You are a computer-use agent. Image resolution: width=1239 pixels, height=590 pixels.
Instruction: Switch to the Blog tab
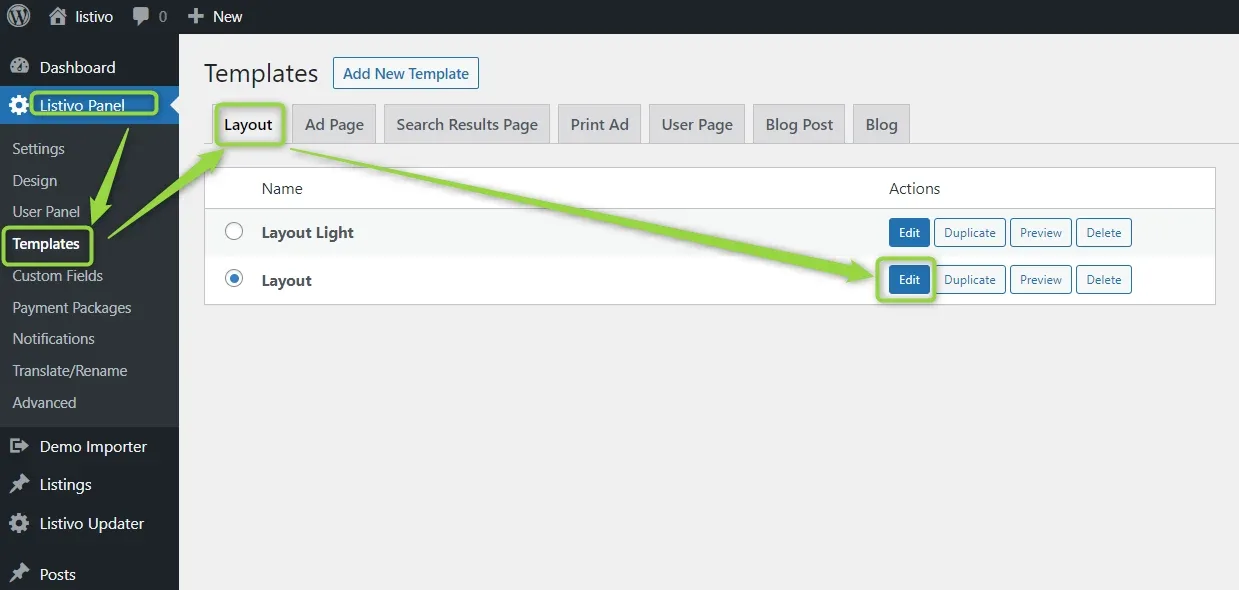[x=881, y=124]
